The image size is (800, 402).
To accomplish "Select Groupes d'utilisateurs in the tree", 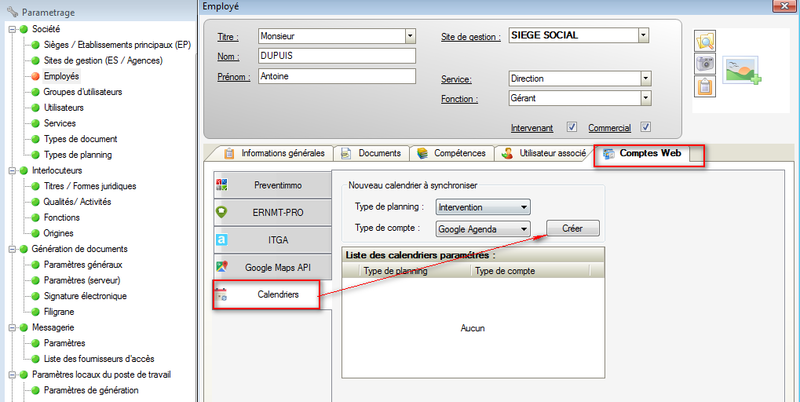I will click(x=82, y=91).
